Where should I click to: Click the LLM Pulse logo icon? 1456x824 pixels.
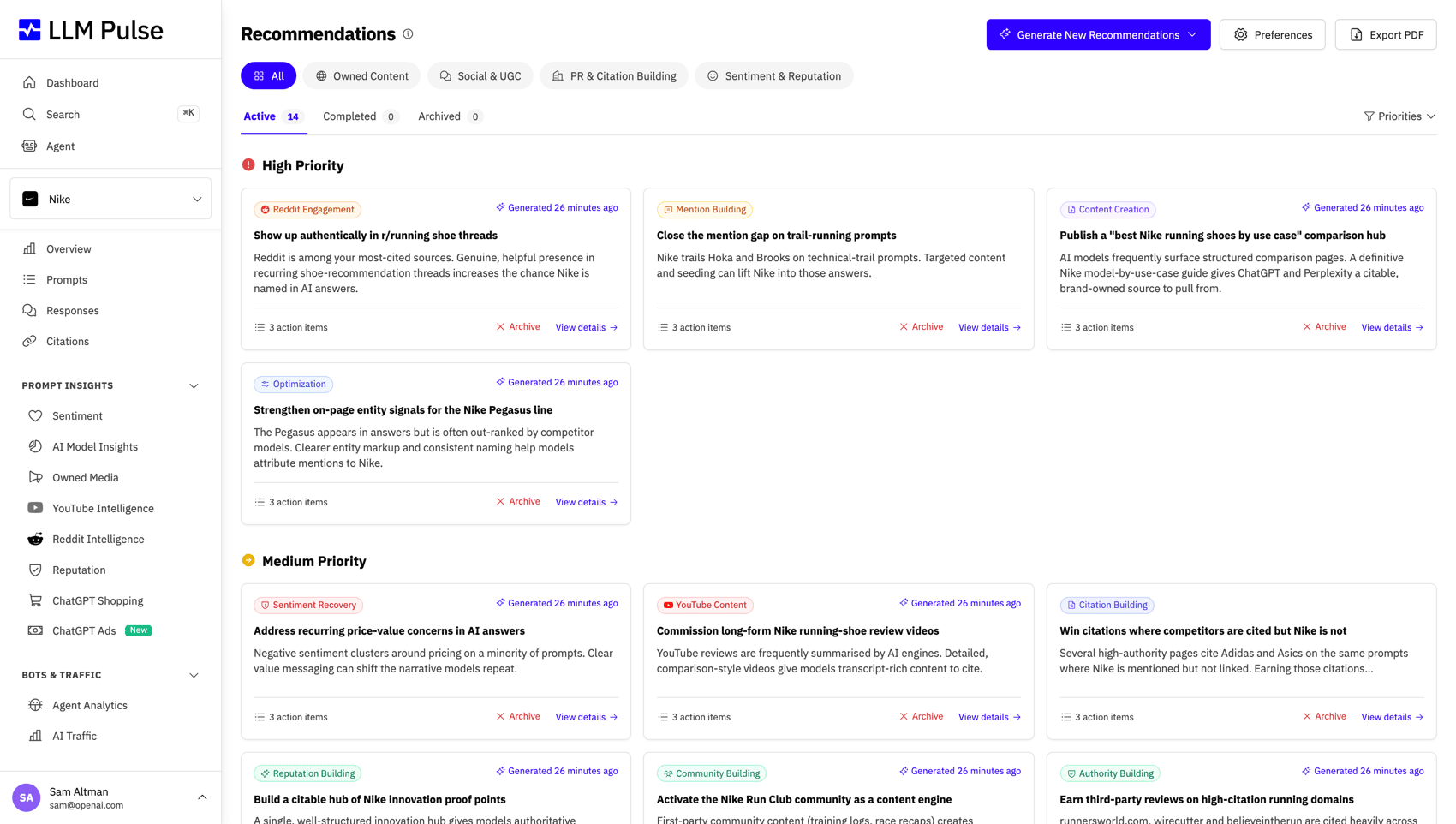tap(30, 30)
